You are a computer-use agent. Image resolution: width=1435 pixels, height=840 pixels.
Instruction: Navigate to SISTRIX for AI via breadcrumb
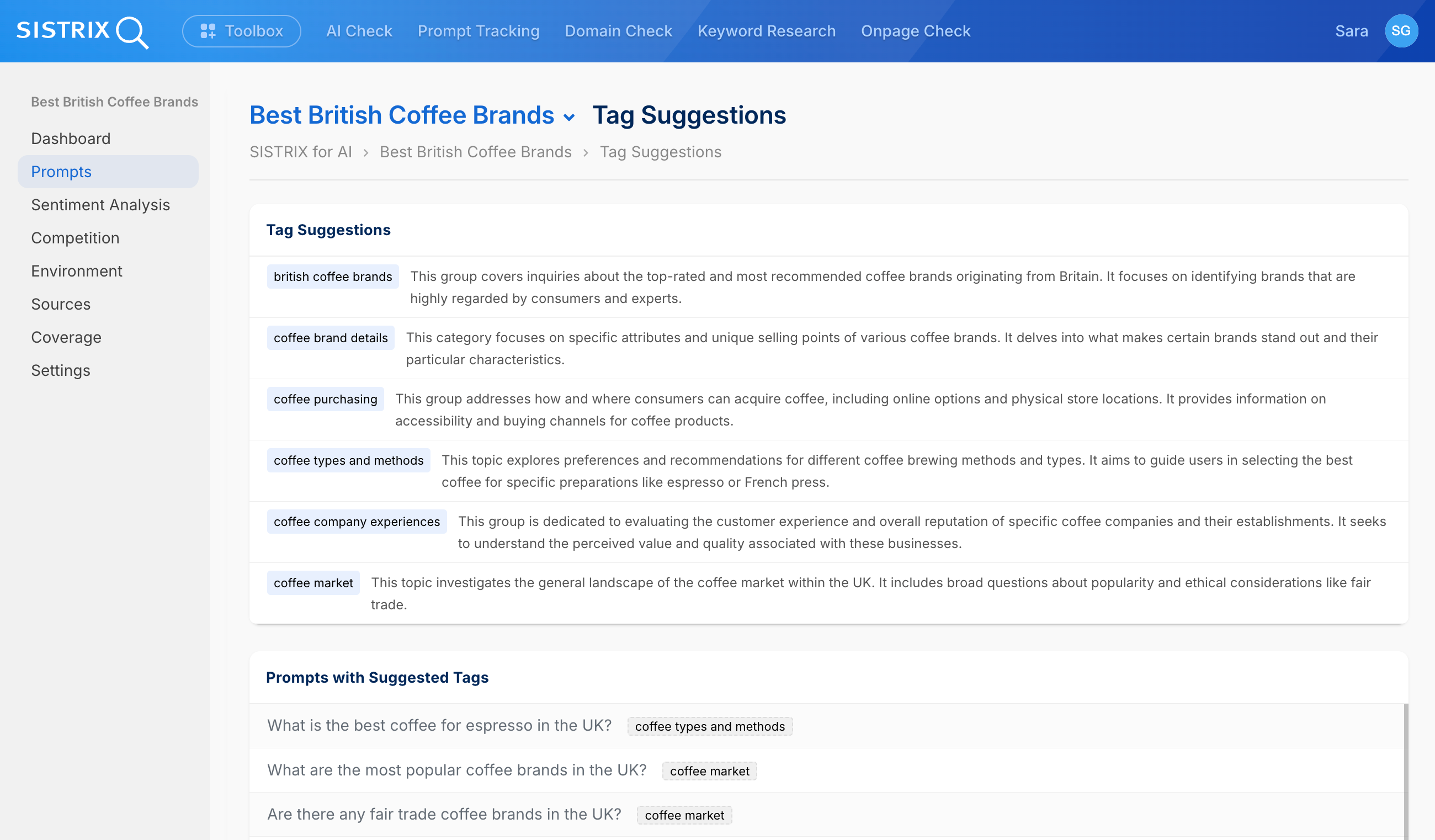point(301,151)
